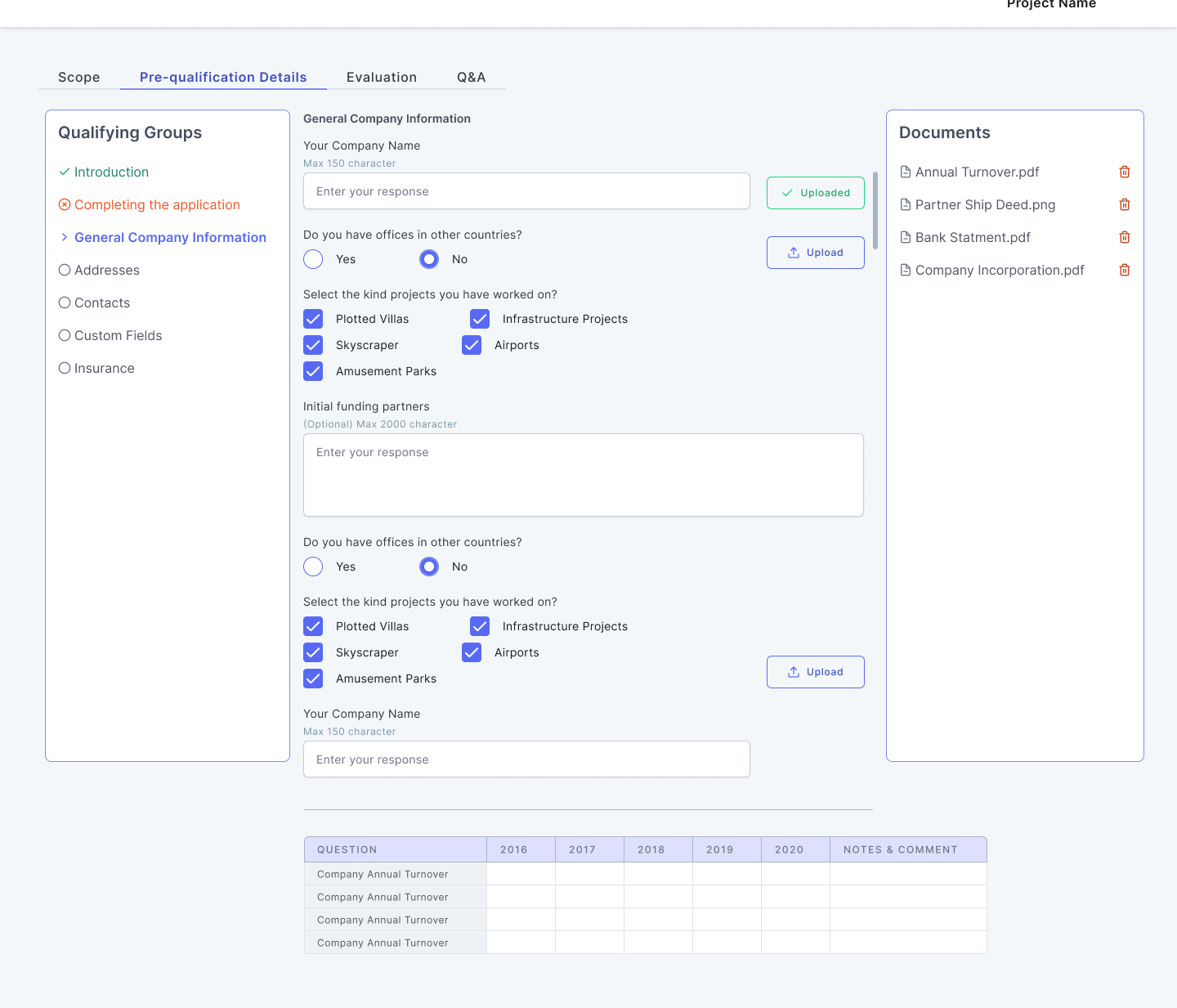Click the upload icon on the first Upload button

click(x=794, y=253)
